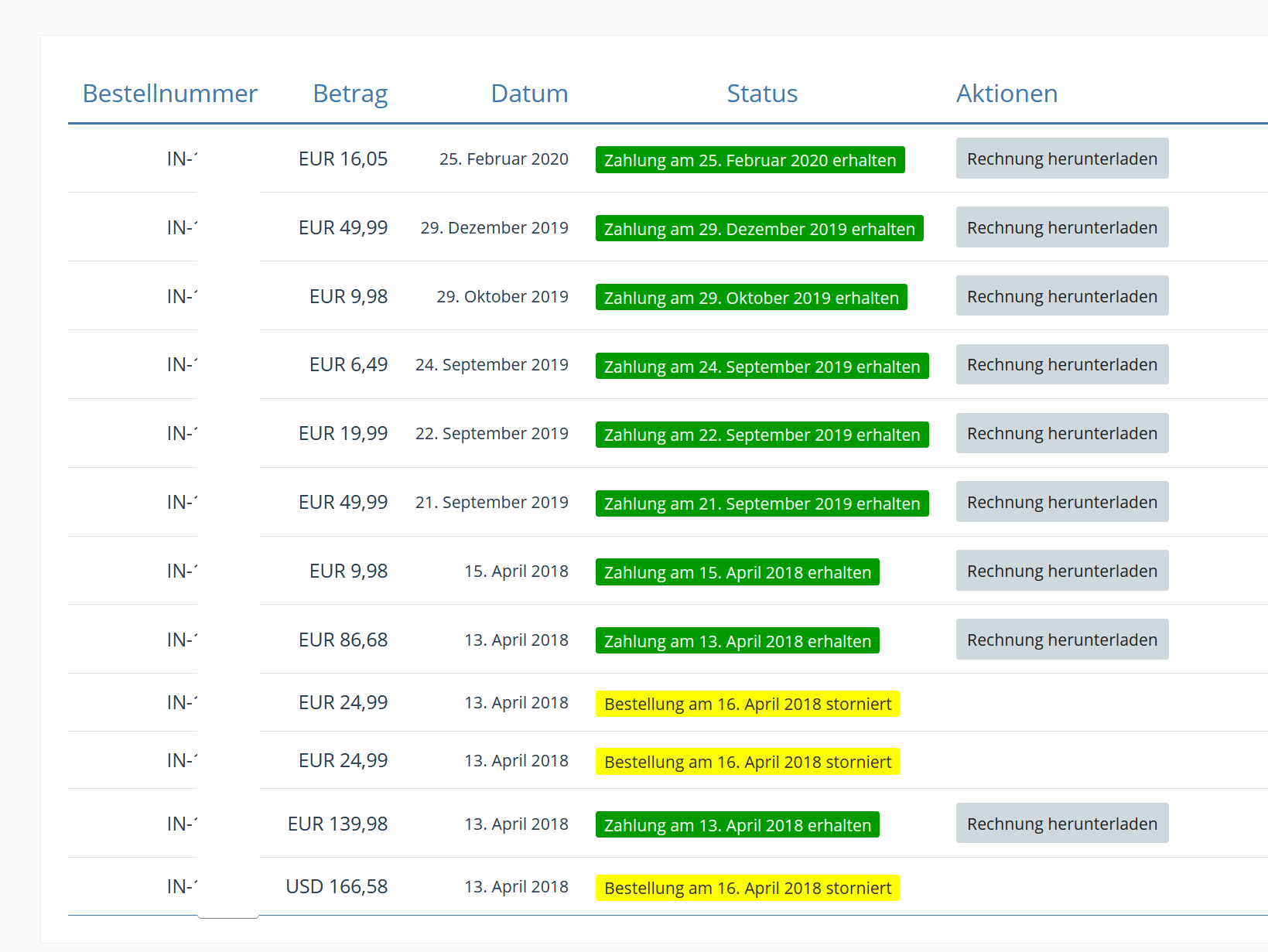Viewport: 1268px width, 952px height.
Task: Select the EUR 16,05 amount cell
Action: pos(343,159)
